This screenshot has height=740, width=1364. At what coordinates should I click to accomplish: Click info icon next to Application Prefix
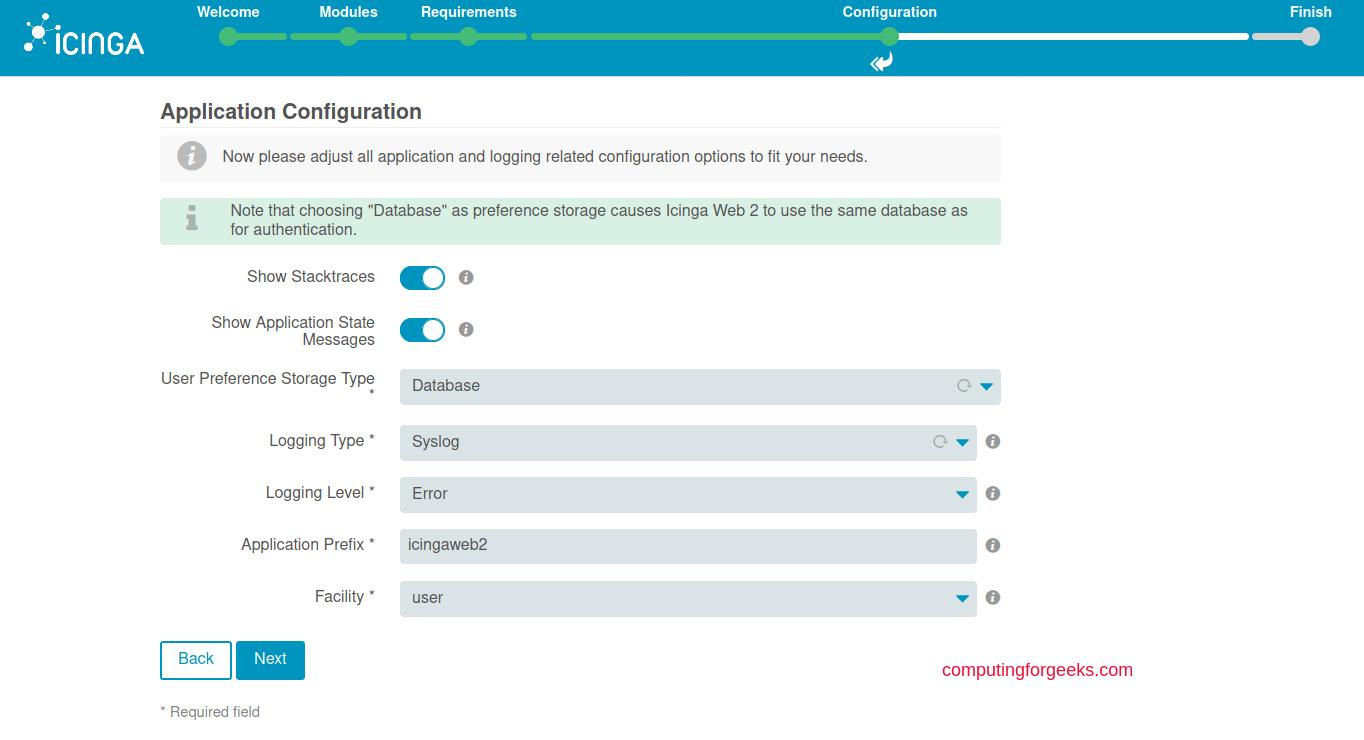(x=993, y=546)
